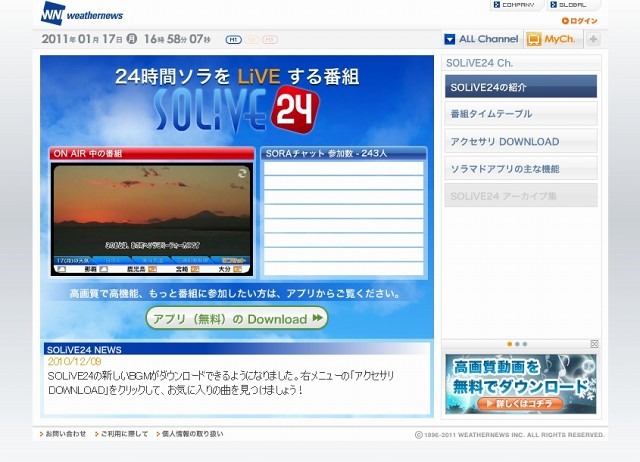Click the news date 2010/12/09
This screenshot has width=640, height=462.
pos(74,362)
